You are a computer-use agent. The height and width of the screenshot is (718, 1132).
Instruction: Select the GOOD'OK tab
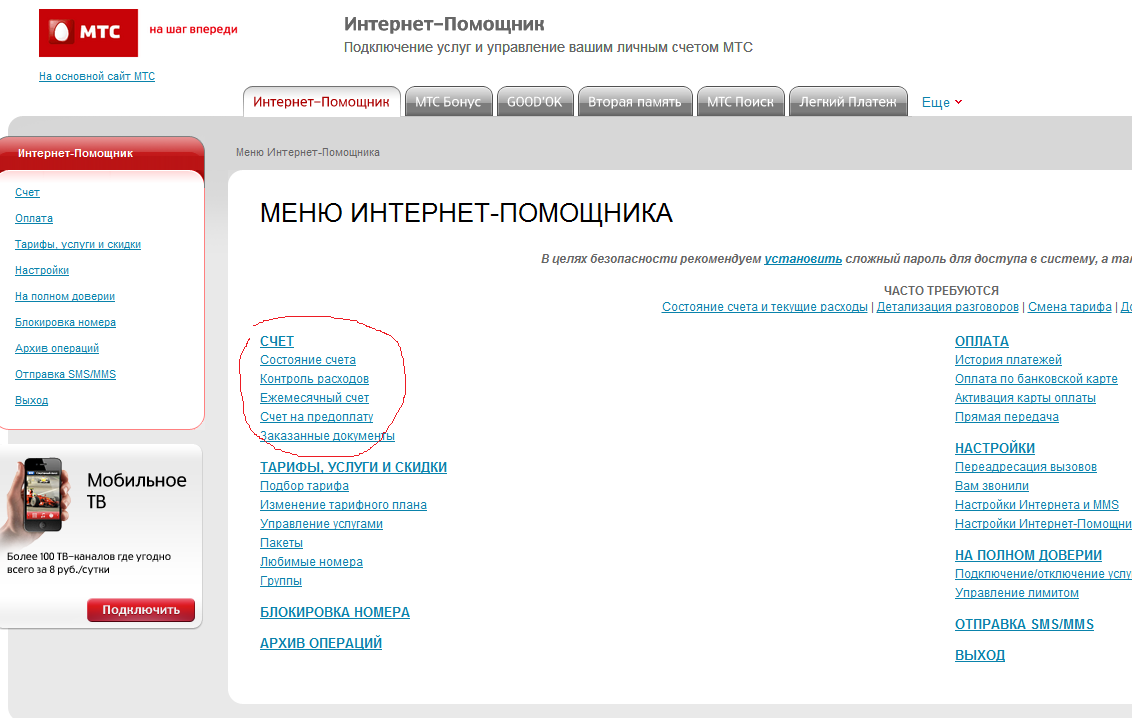pos(534,102)
